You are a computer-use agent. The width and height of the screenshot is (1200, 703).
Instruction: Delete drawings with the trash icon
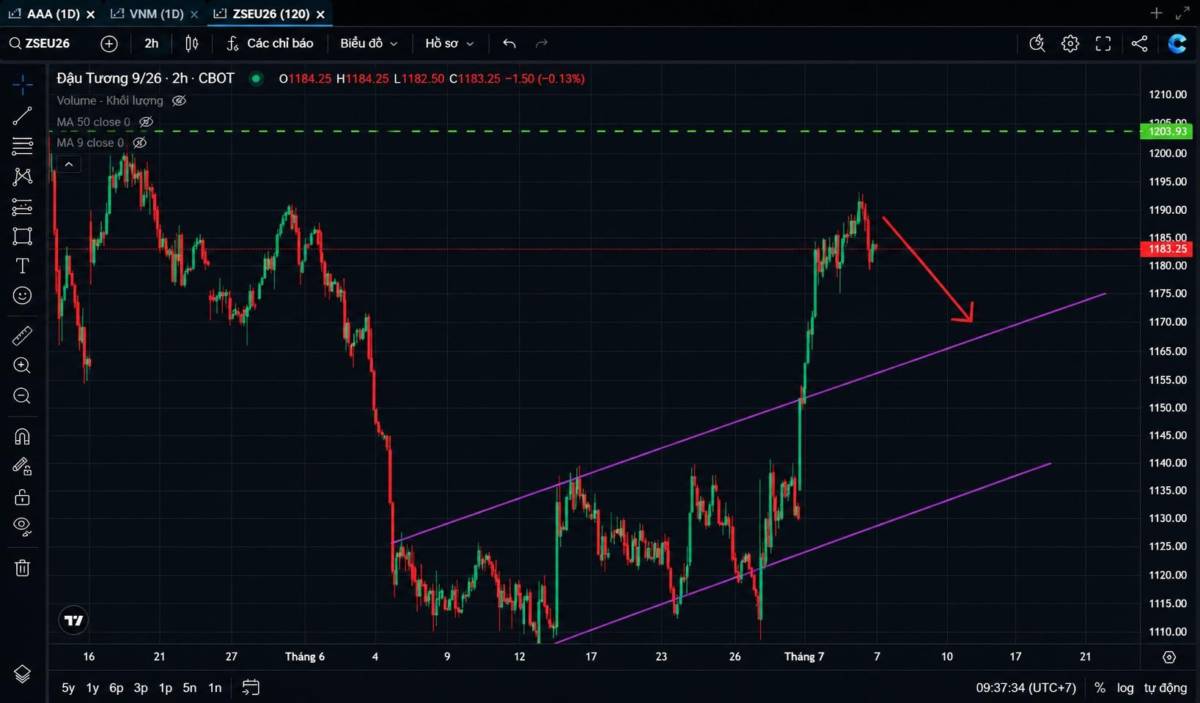22,568
